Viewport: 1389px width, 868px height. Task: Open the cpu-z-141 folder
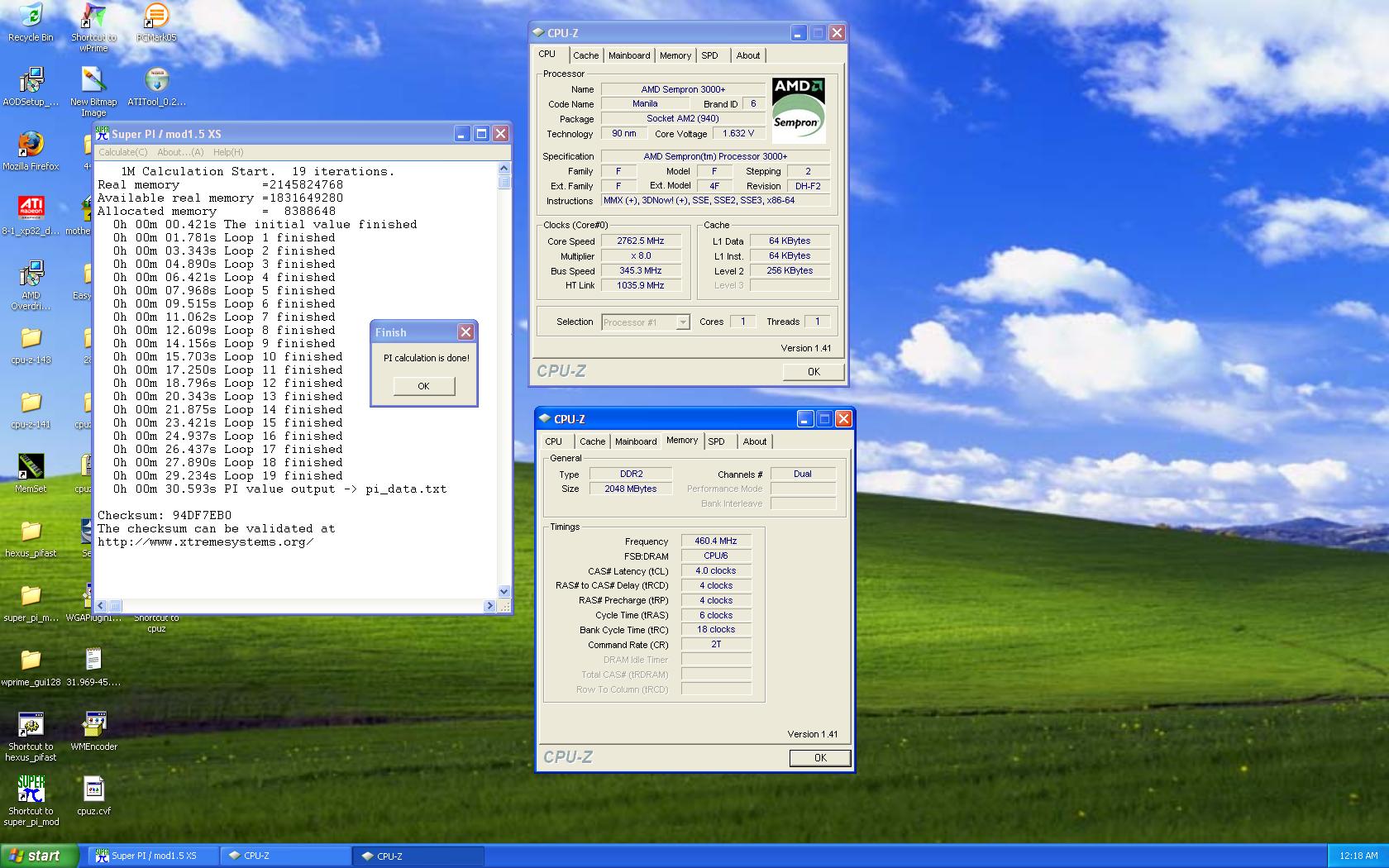pyautogui.click(x=31, y=409)
